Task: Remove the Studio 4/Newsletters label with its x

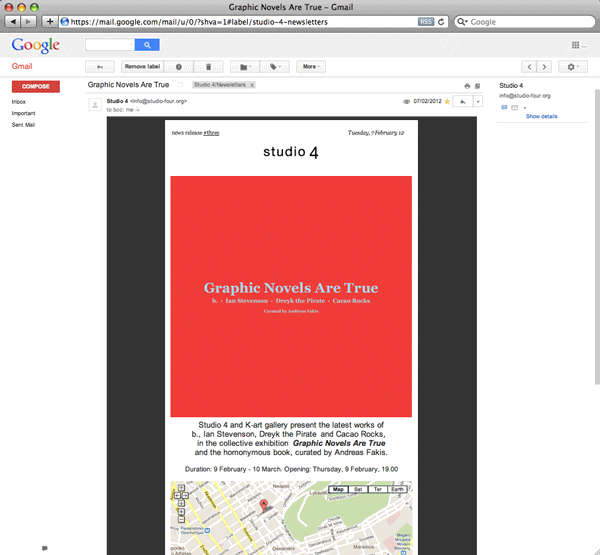Action: 252,85
